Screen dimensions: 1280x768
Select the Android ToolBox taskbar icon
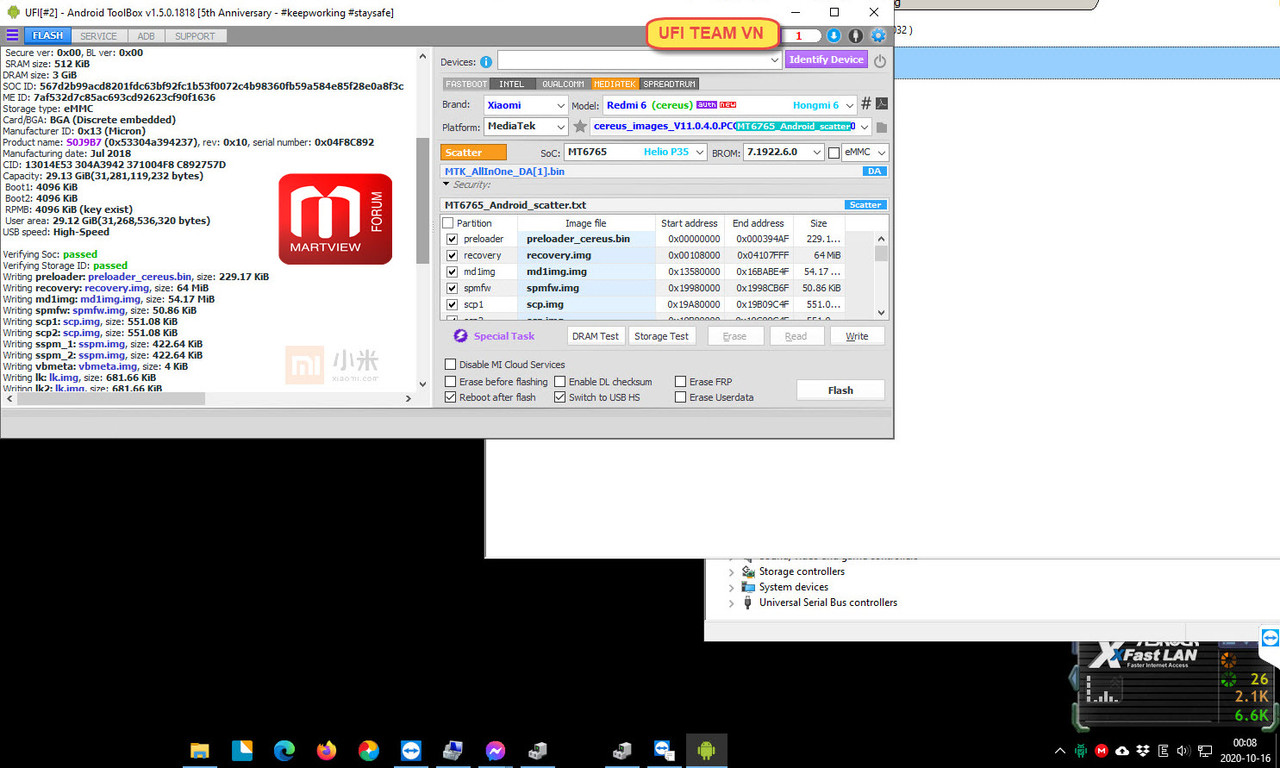[x=706, y=750]
